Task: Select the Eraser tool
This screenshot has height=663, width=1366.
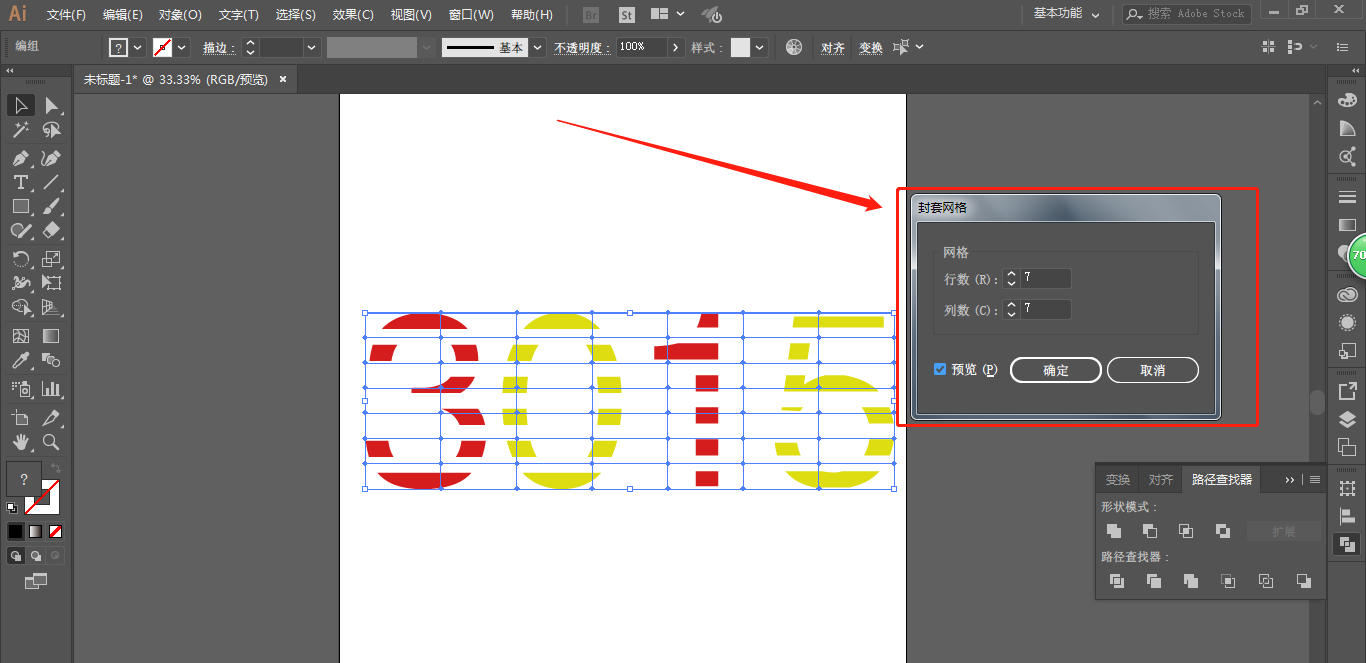Action: (52, 230)
